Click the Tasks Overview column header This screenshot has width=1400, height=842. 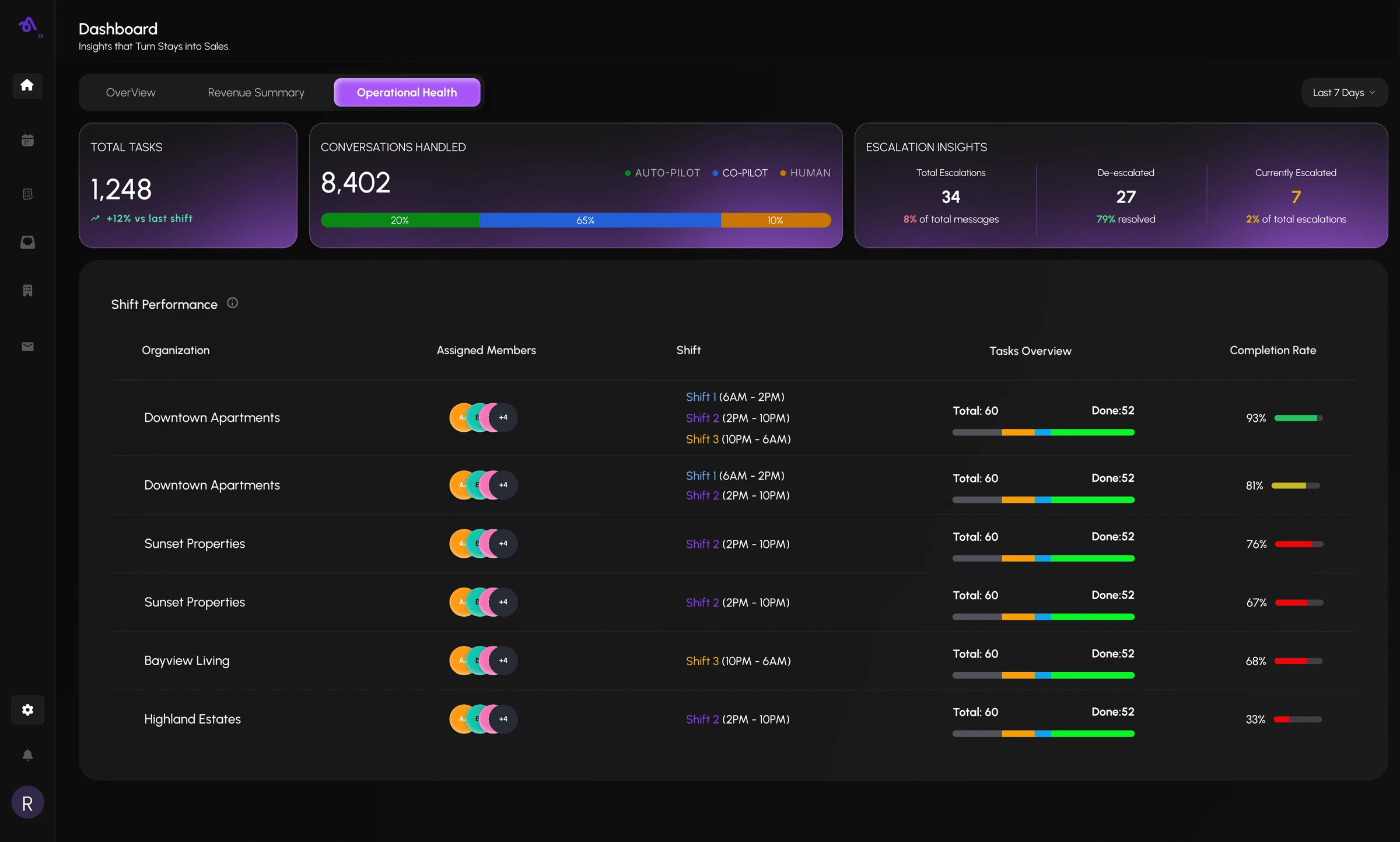1030,351
